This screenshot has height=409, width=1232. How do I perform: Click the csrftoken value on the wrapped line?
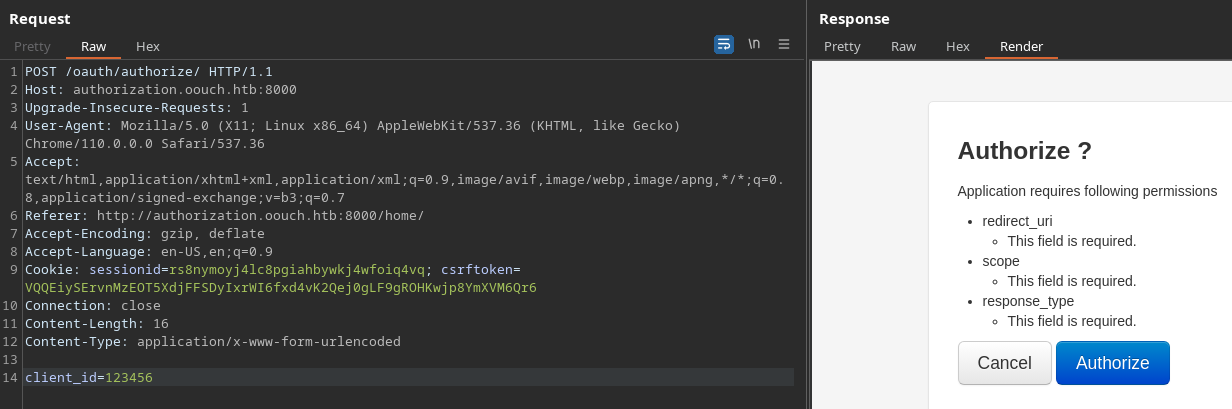[280, 288]
